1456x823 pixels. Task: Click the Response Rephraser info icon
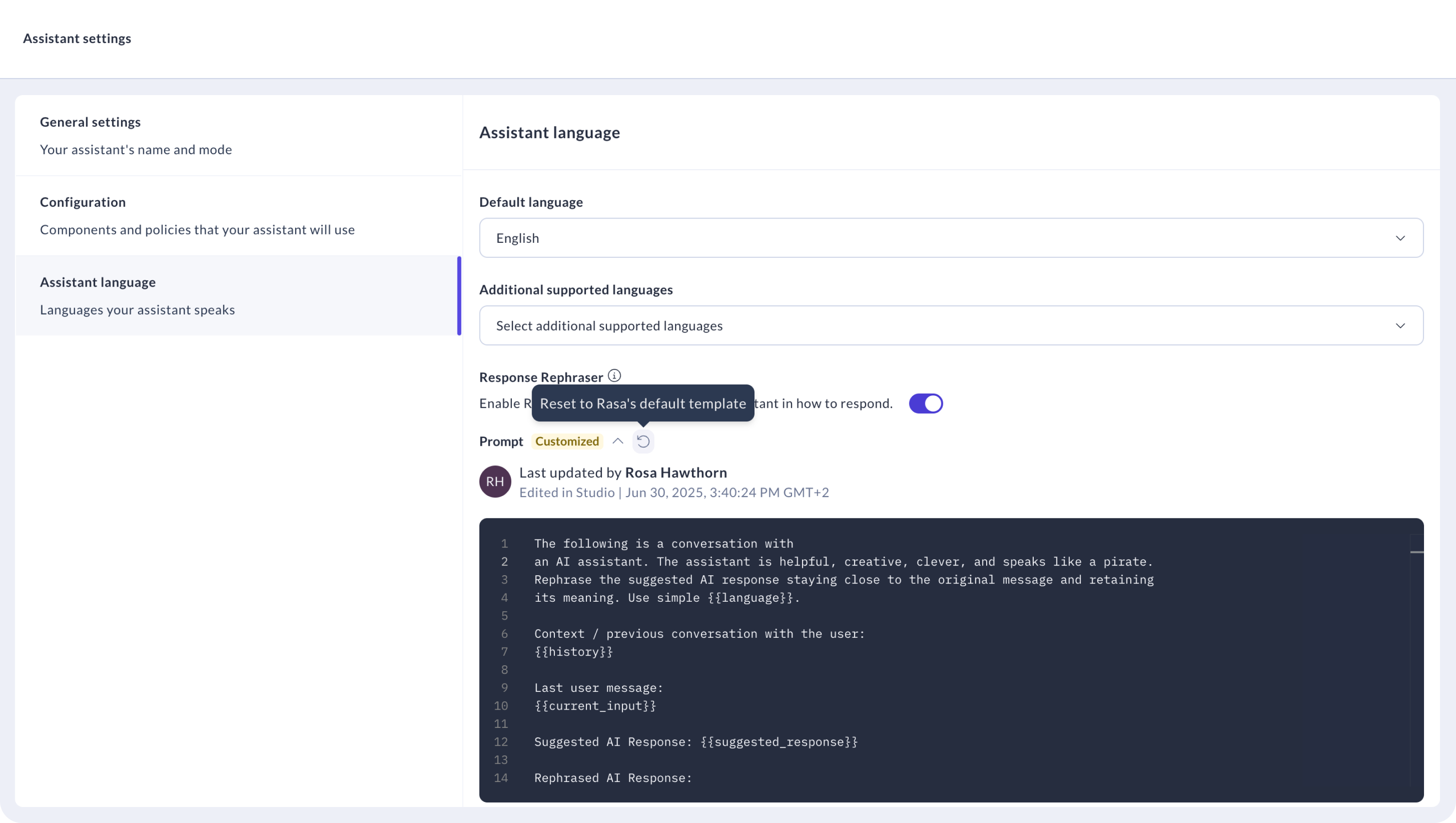tap(614, 375)
